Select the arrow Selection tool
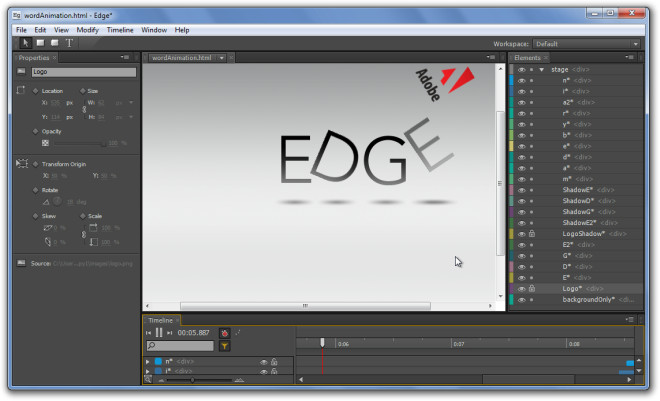The width and height of the screenshot is (660, 401). [25, 43]
